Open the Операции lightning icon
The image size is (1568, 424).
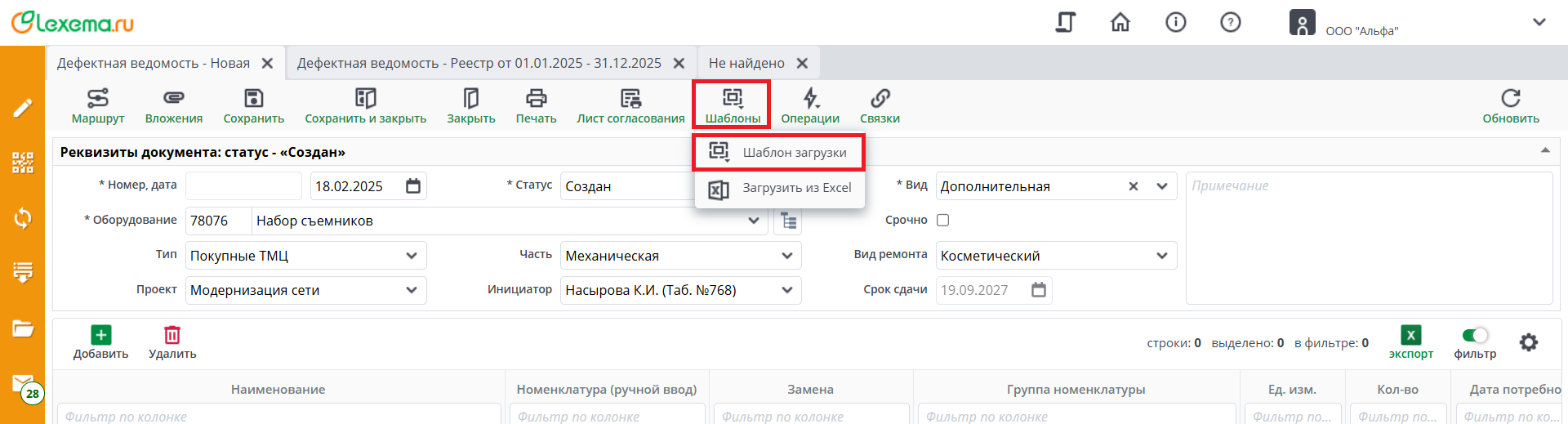pos(810,99)
